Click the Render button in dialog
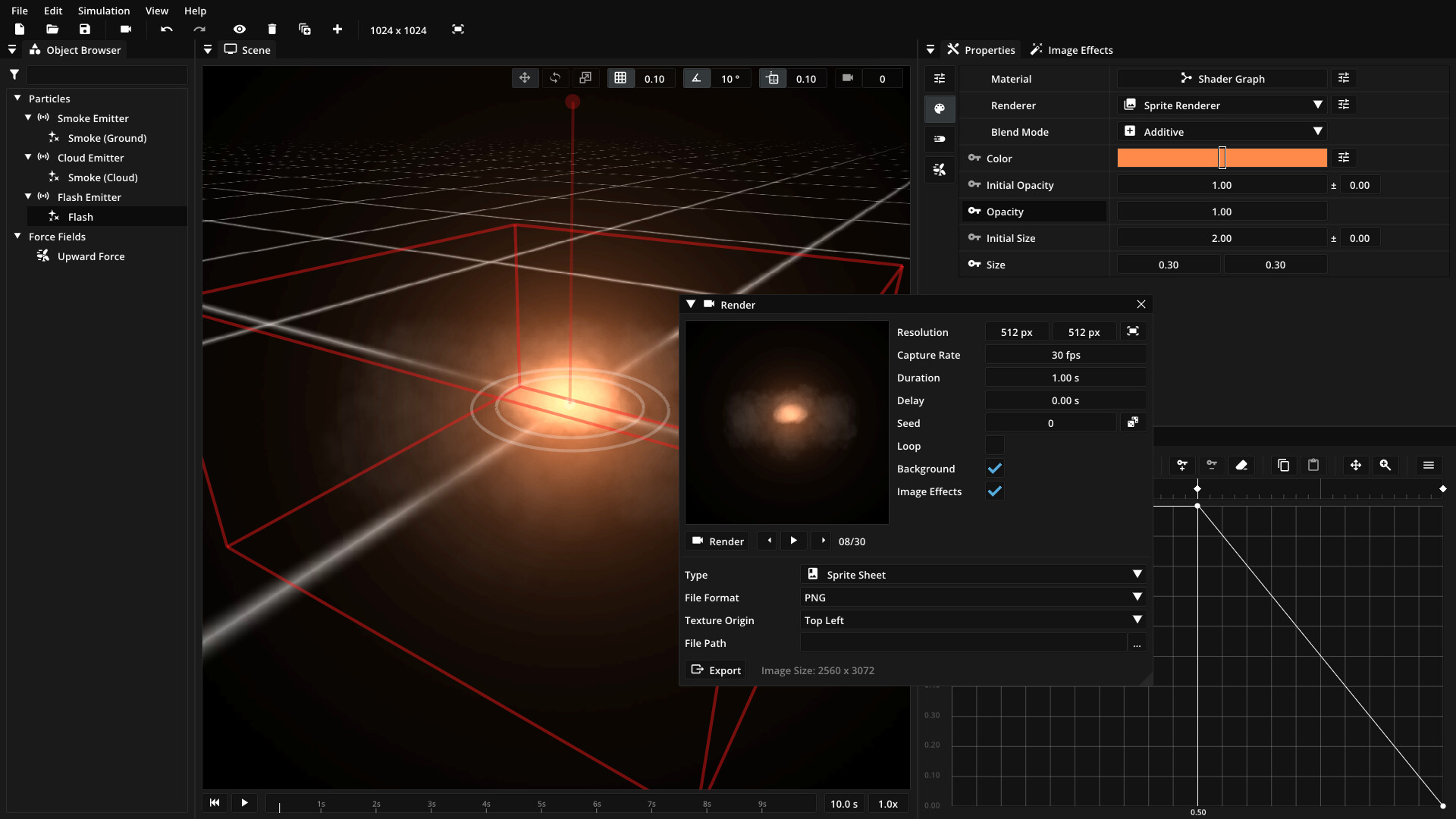This screenshot has width=1456, height=819. [717, 541]
